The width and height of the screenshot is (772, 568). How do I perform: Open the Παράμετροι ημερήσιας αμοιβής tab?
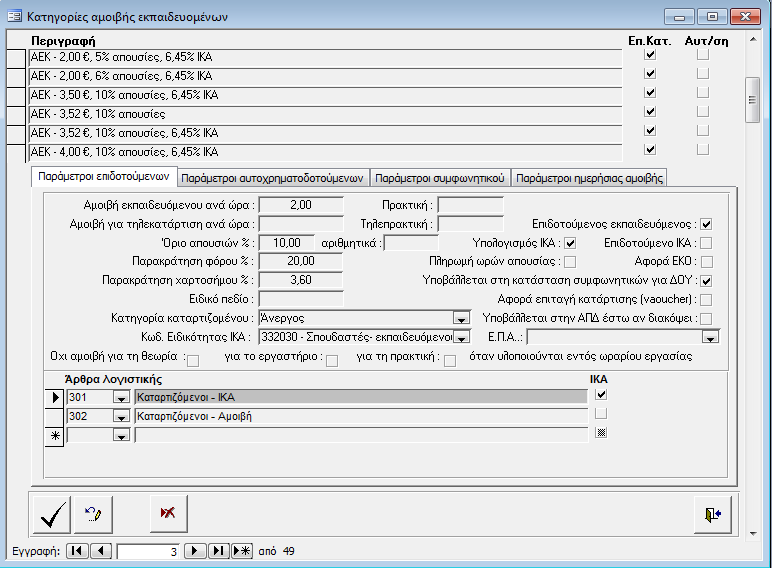click(x=589, y=178)
